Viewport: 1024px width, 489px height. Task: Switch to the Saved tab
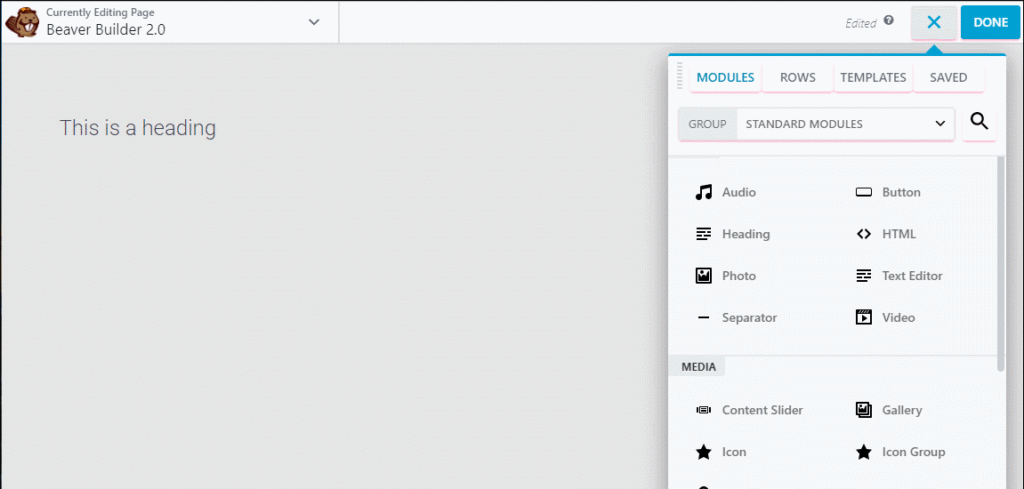[948, 77]
